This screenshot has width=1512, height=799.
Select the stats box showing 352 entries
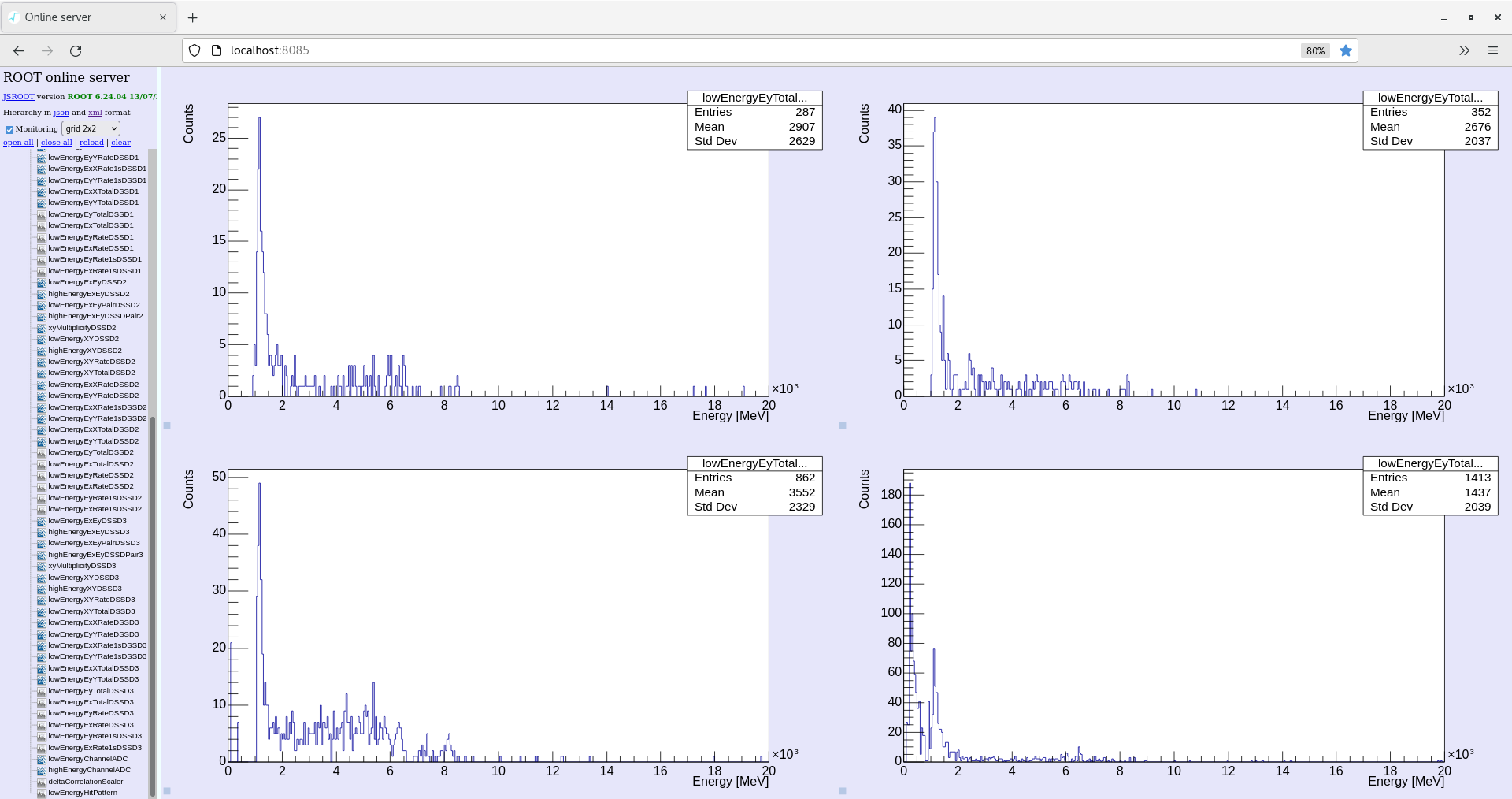pyautogui.click(x=1431, y=120)
